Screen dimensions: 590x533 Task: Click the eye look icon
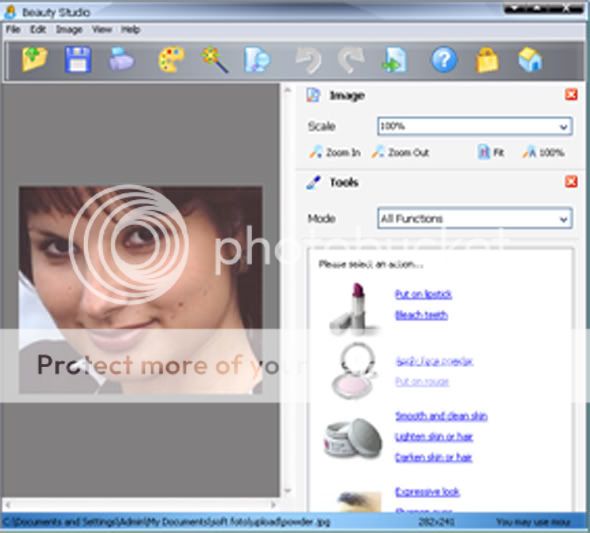[359, 502]
